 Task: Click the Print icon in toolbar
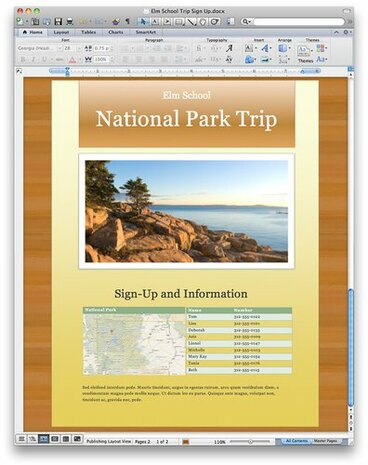click(x=69, y=22)
